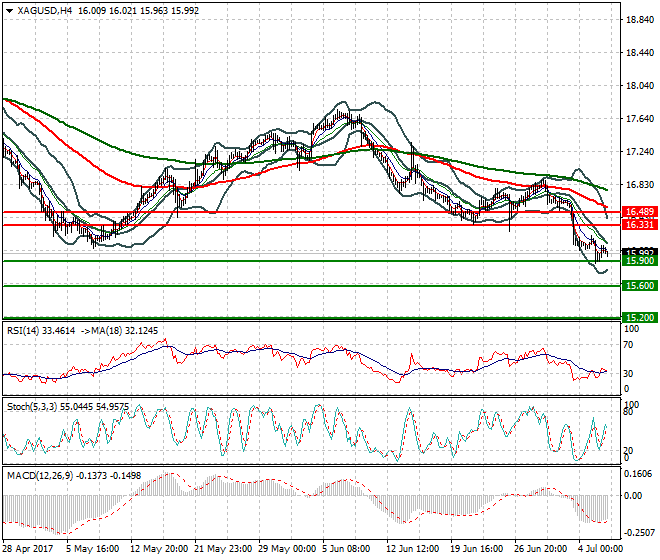
Task: Click the 17.640 price axis value
Action: [x=640, y=119]
